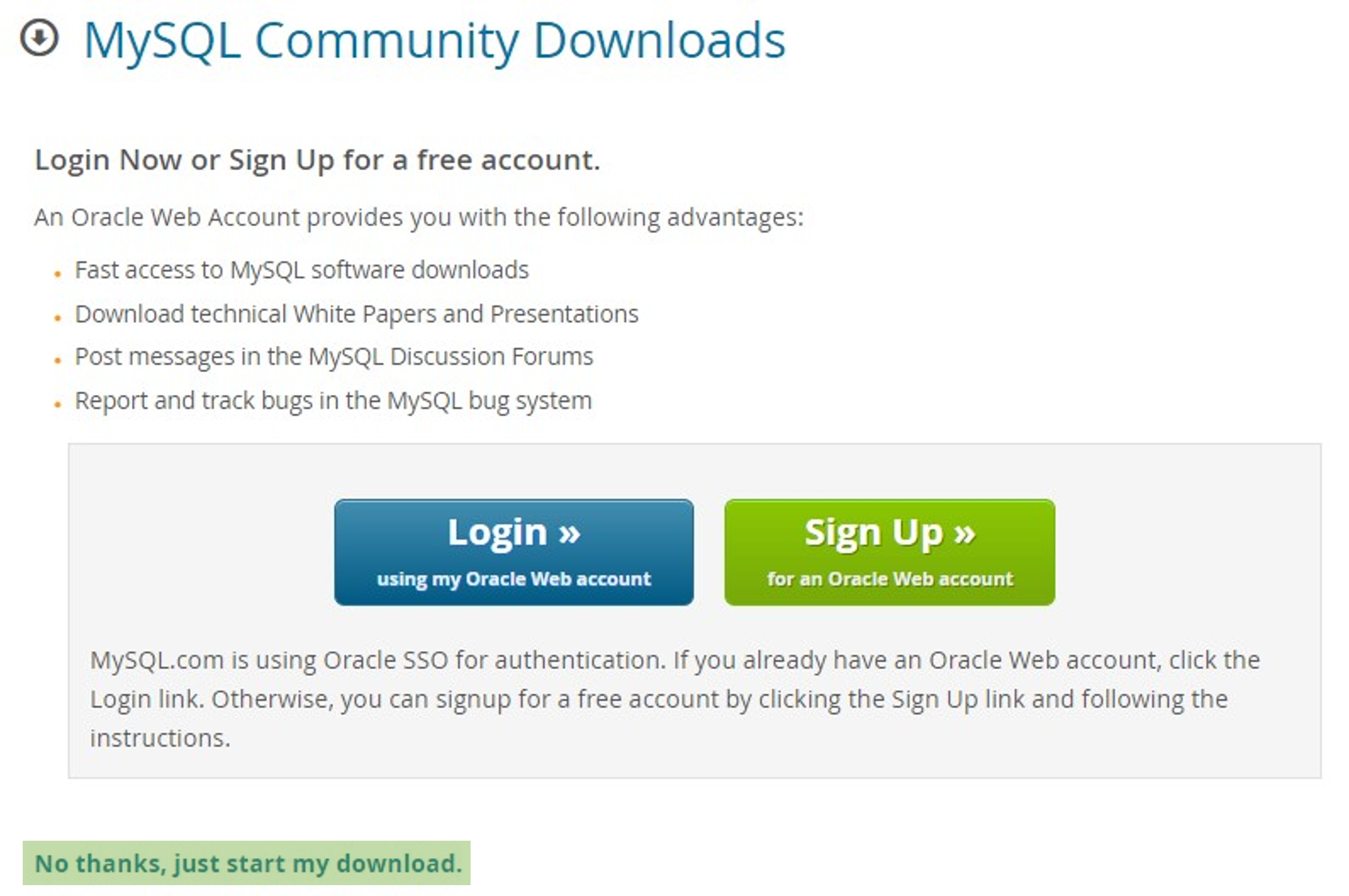Click 'for an Oracle Web account' subtitle

coord(890,580)
